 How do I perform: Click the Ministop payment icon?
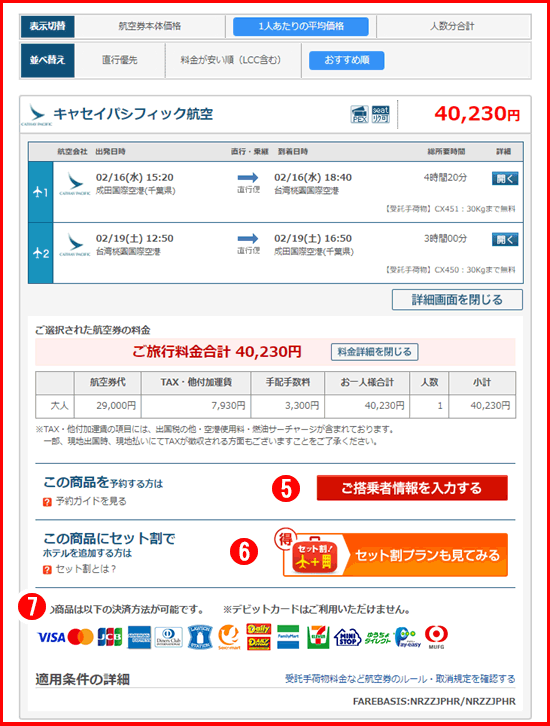(347, 638)
